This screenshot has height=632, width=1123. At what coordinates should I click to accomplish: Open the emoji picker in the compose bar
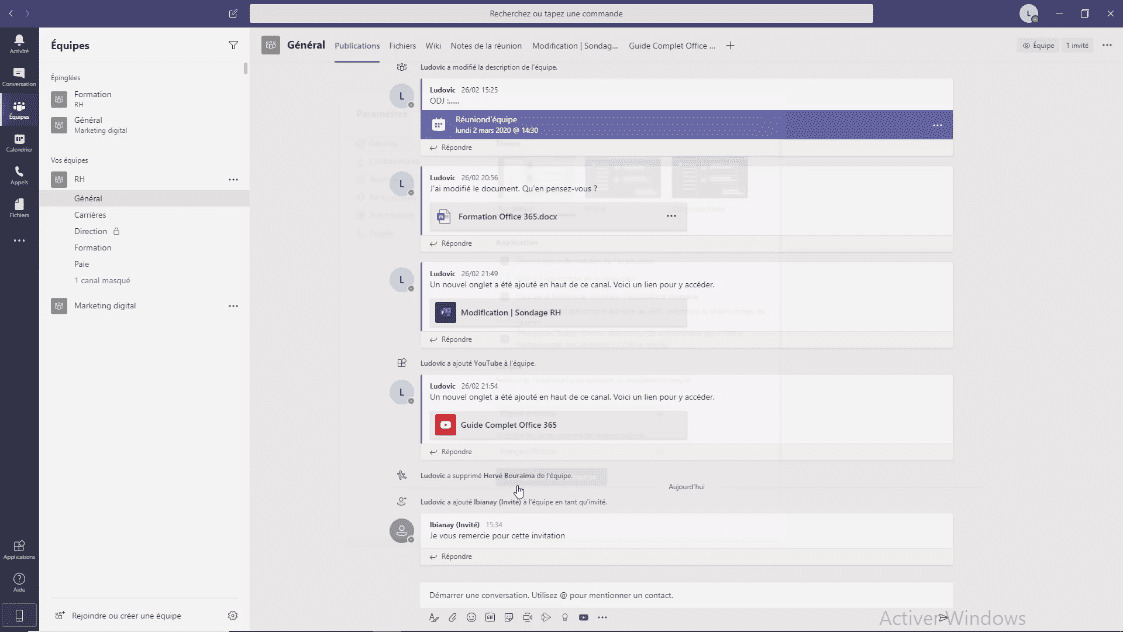pyautogui.click(x=471, y=617)
